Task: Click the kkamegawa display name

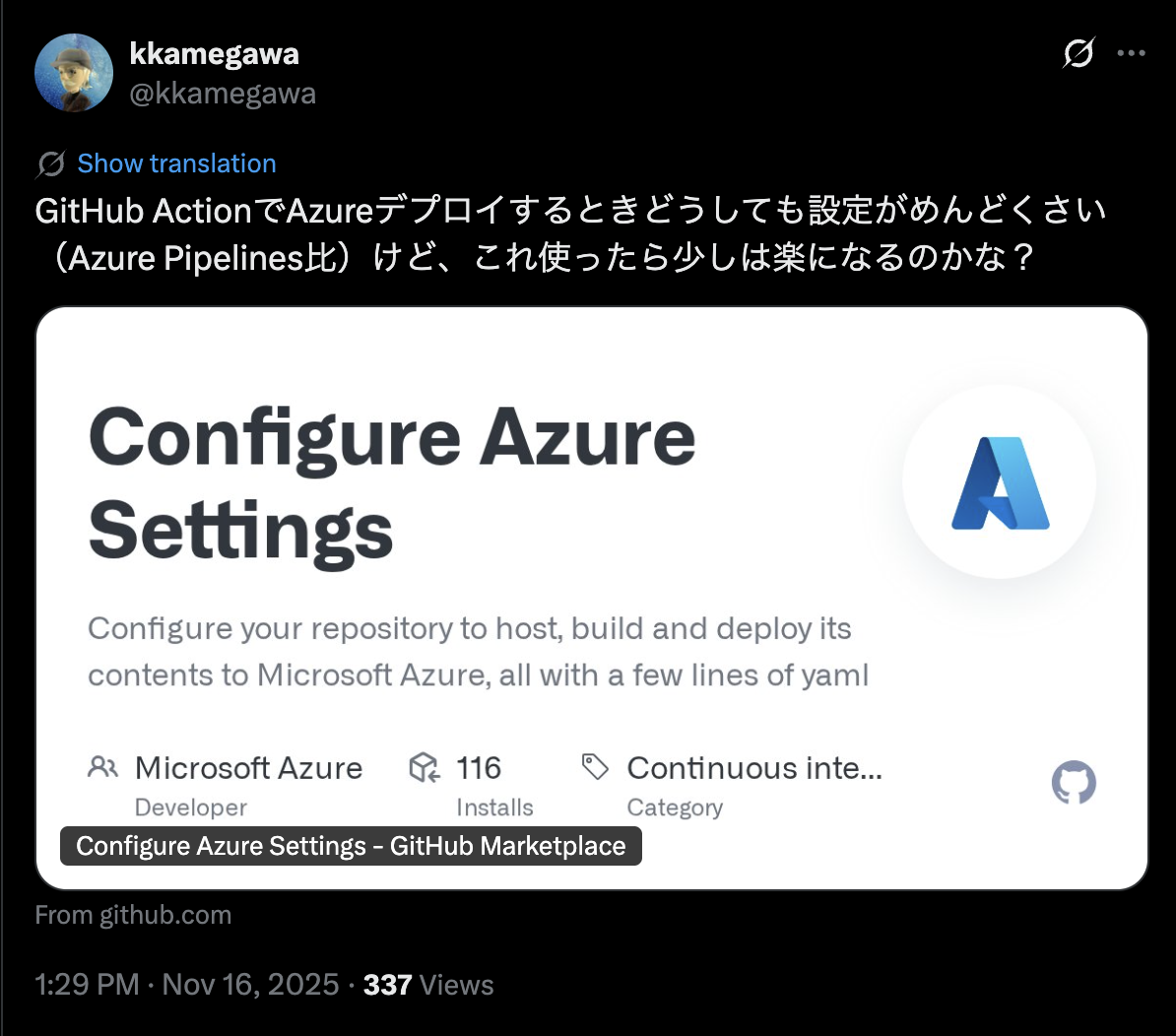Action: coord(214,54)
